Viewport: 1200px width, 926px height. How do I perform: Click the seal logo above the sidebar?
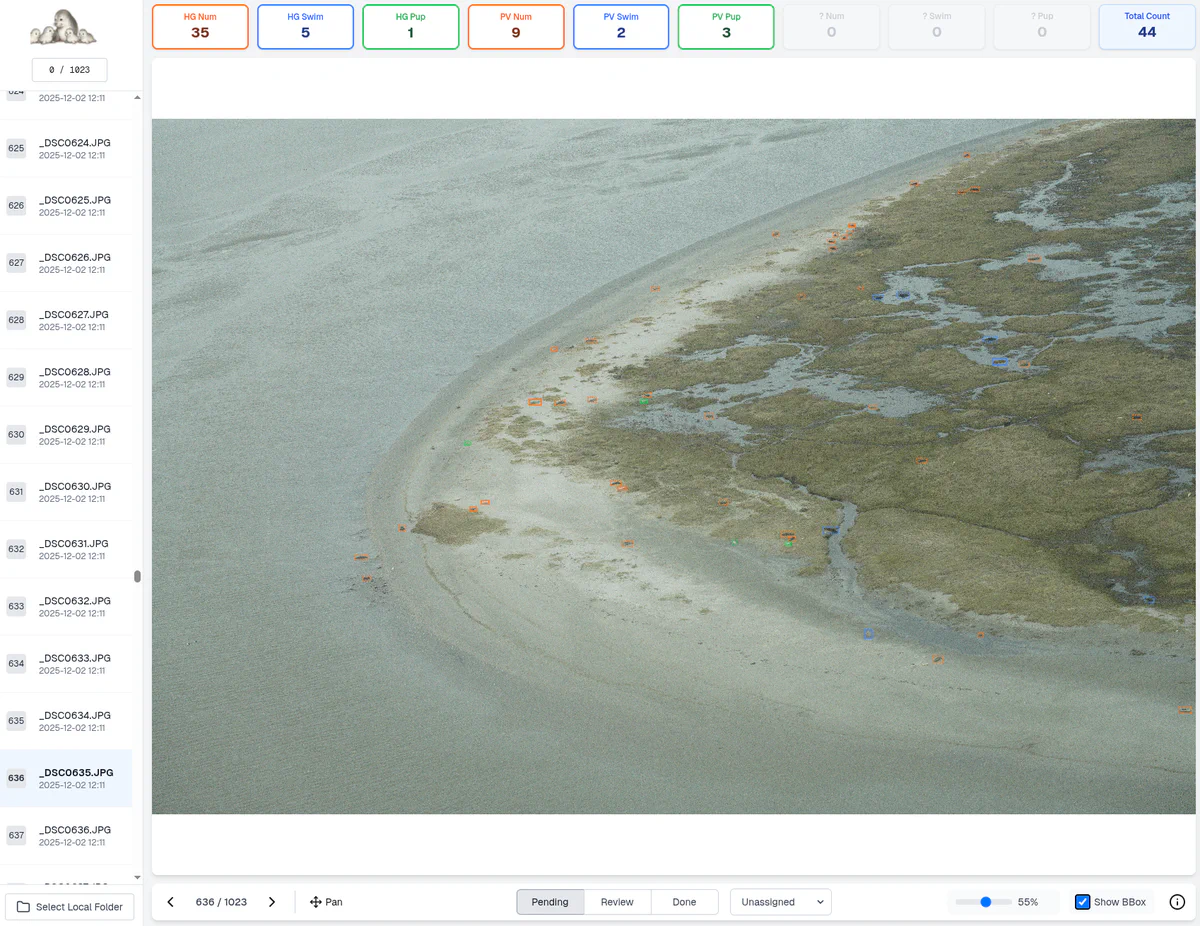[x=62, y=30]
